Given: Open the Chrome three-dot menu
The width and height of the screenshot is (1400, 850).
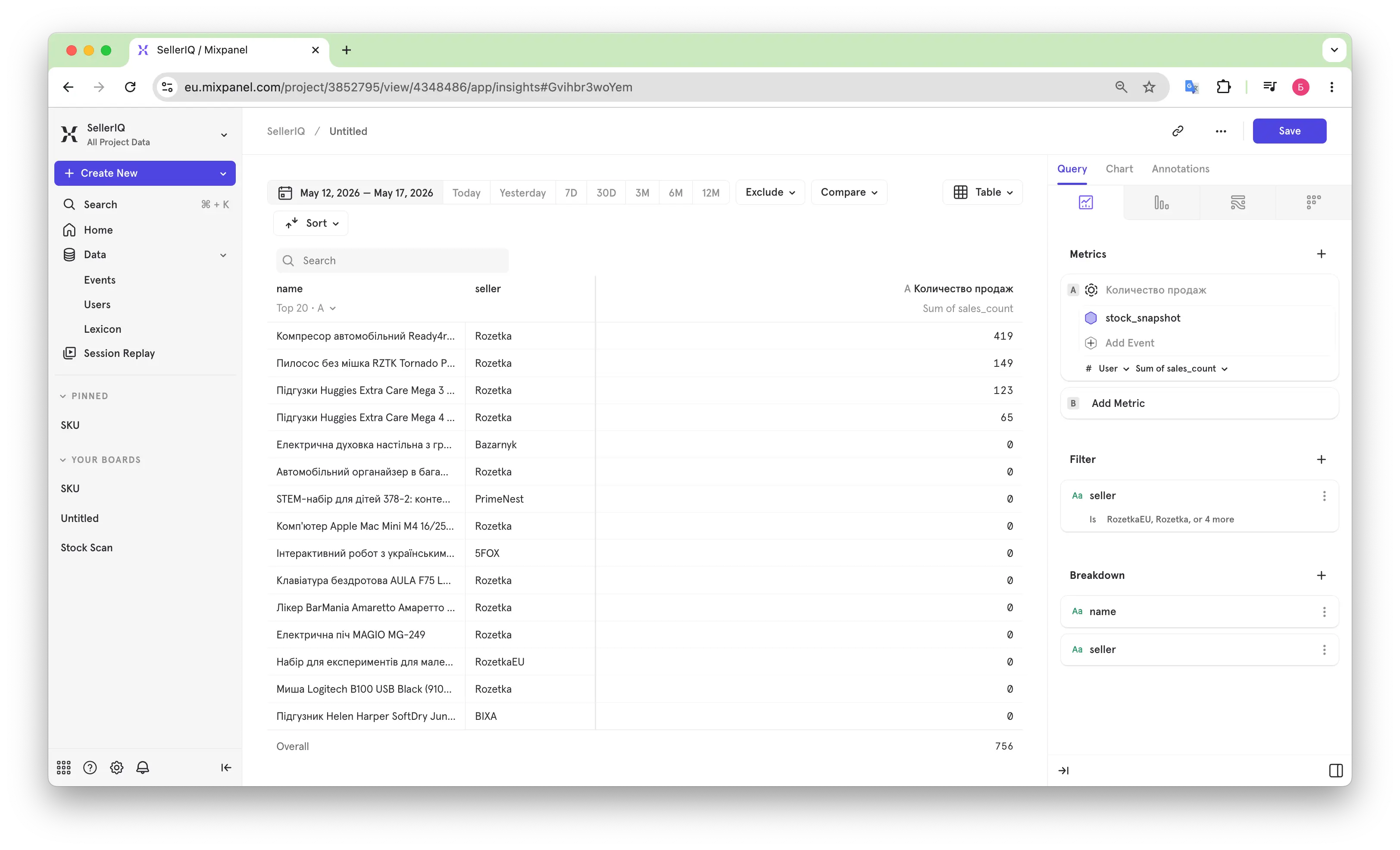Looking at the screenshot, I should point(1331,87).
